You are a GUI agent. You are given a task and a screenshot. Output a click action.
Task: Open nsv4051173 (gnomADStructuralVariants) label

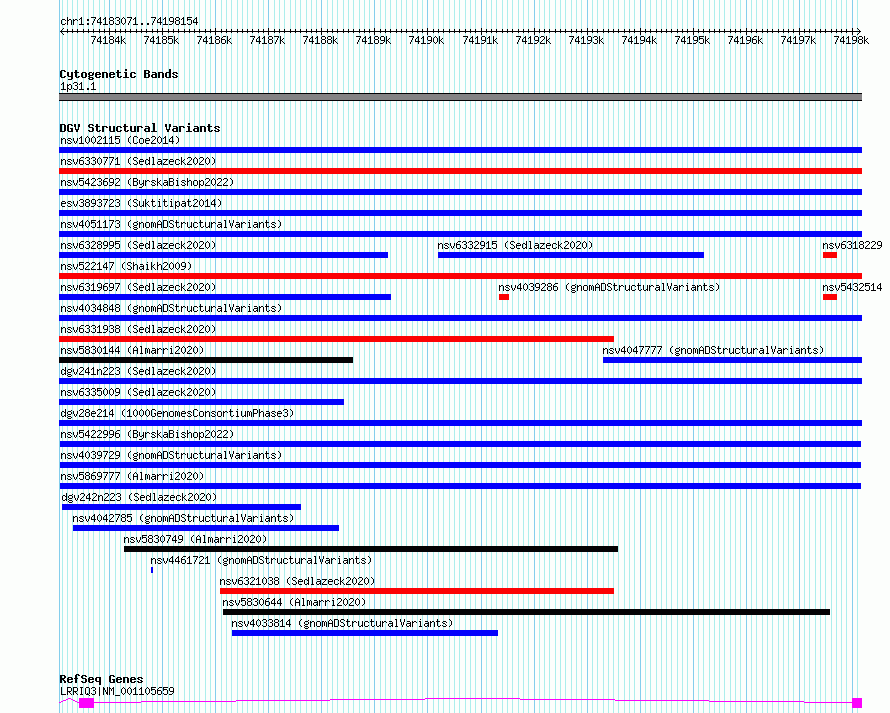click(x=171, y=224)
